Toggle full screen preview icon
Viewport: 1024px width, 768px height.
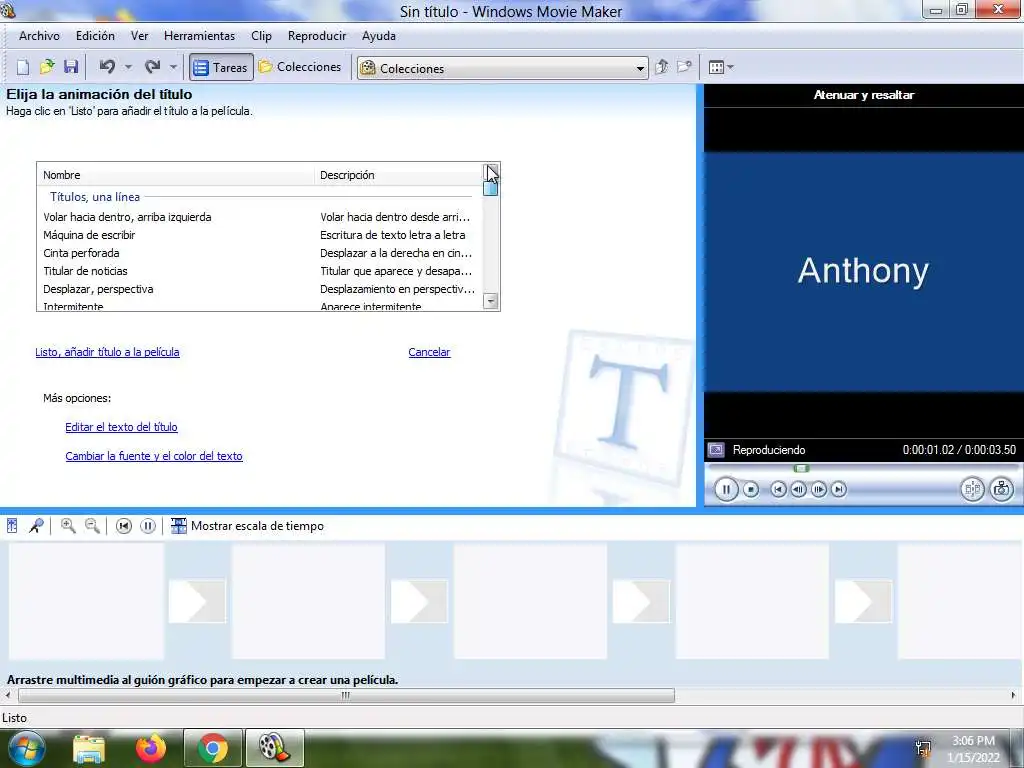click(716, 450)
